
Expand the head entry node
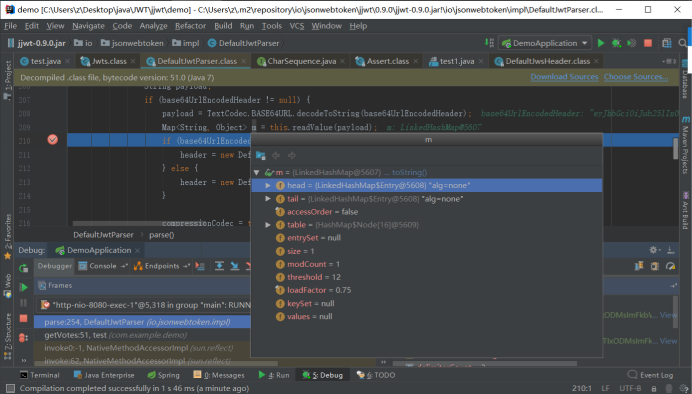click(268, 186)
